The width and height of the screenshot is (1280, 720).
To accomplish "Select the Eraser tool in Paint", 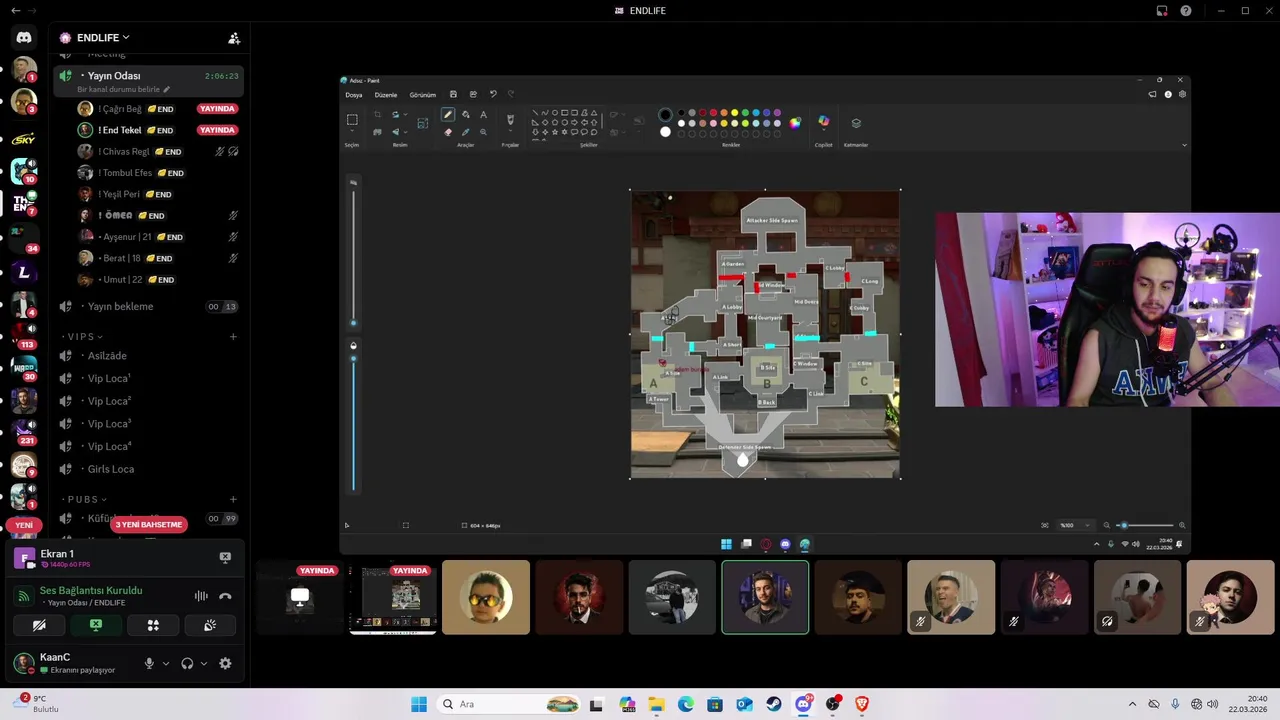I will [x=448, y=132].
